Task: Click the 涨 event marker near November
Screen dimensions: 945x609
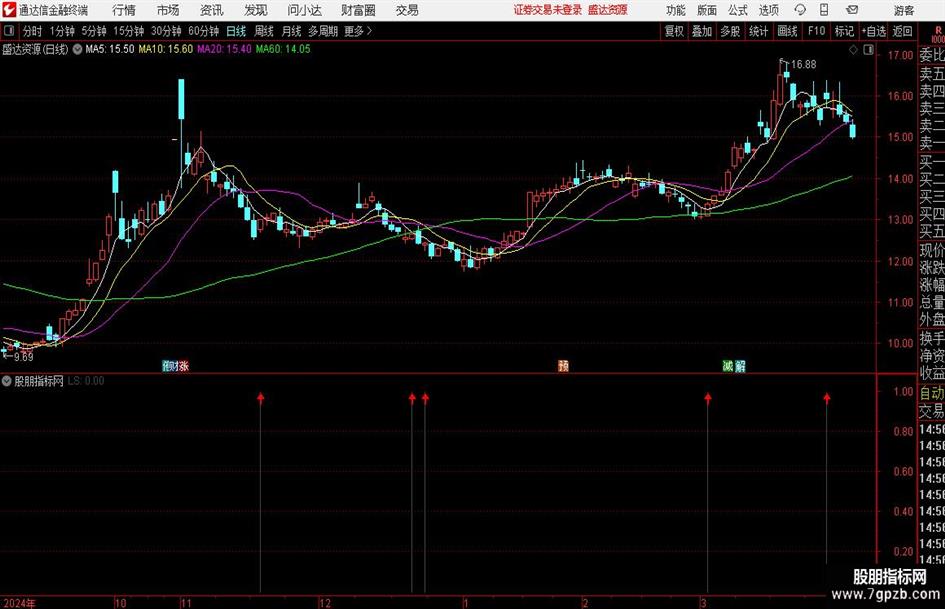Action: 183,365
